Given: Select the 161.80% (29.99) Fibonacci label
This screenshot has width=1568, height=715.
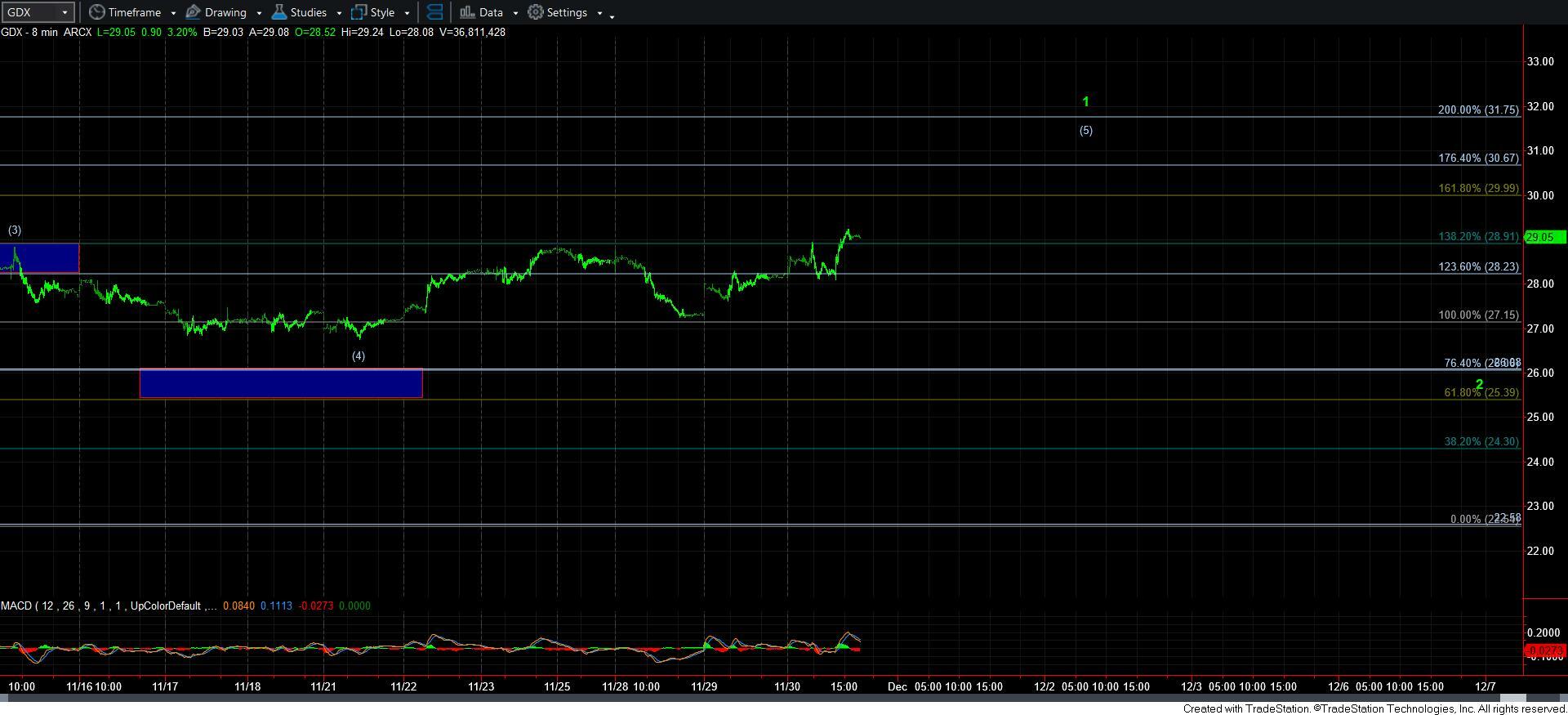Looking at the screenshot, I should [1478, 188].
